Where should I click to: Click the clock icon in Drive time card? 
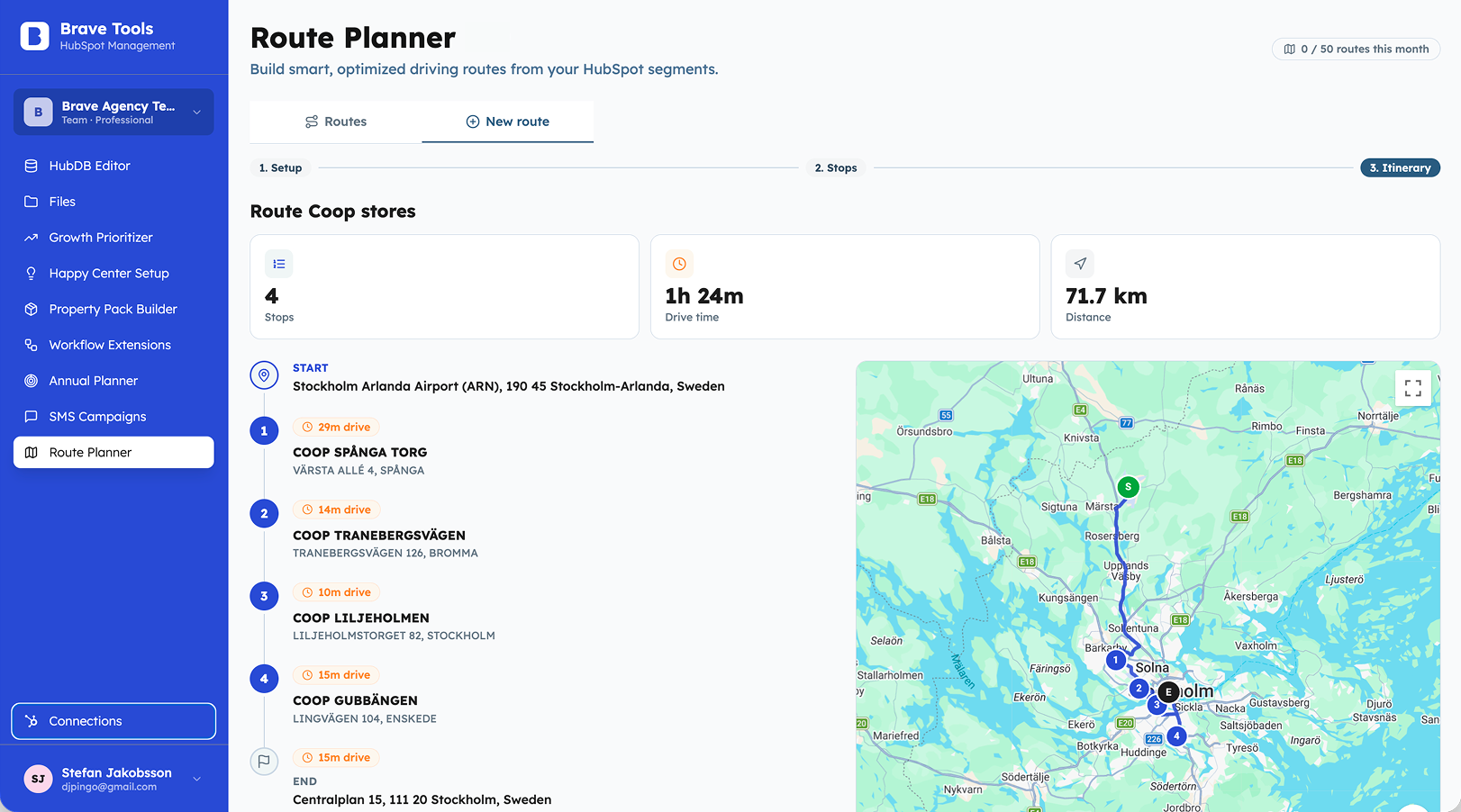[679, 264]
